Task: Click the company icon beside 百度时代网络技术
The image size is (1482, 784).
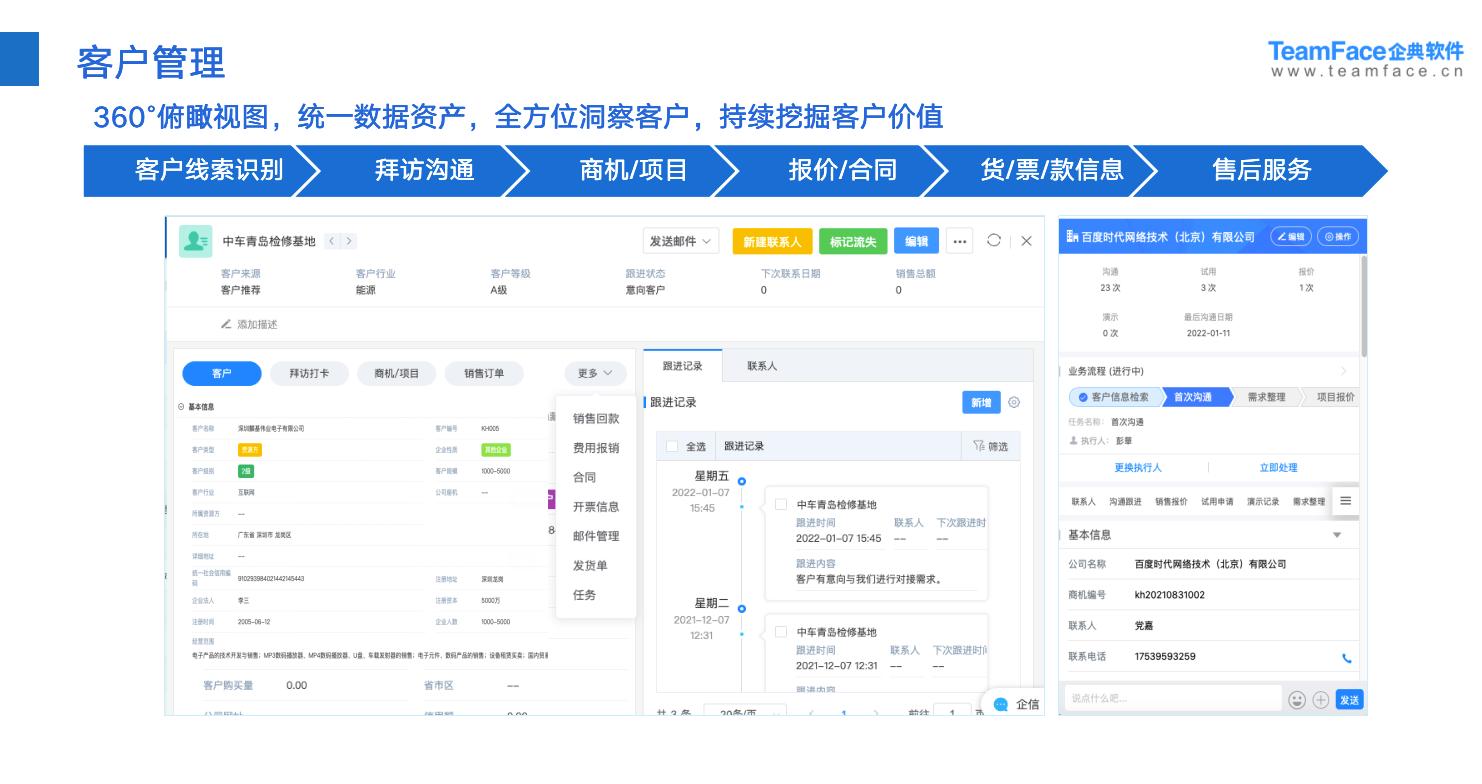Action: (x=1072, y=237)
